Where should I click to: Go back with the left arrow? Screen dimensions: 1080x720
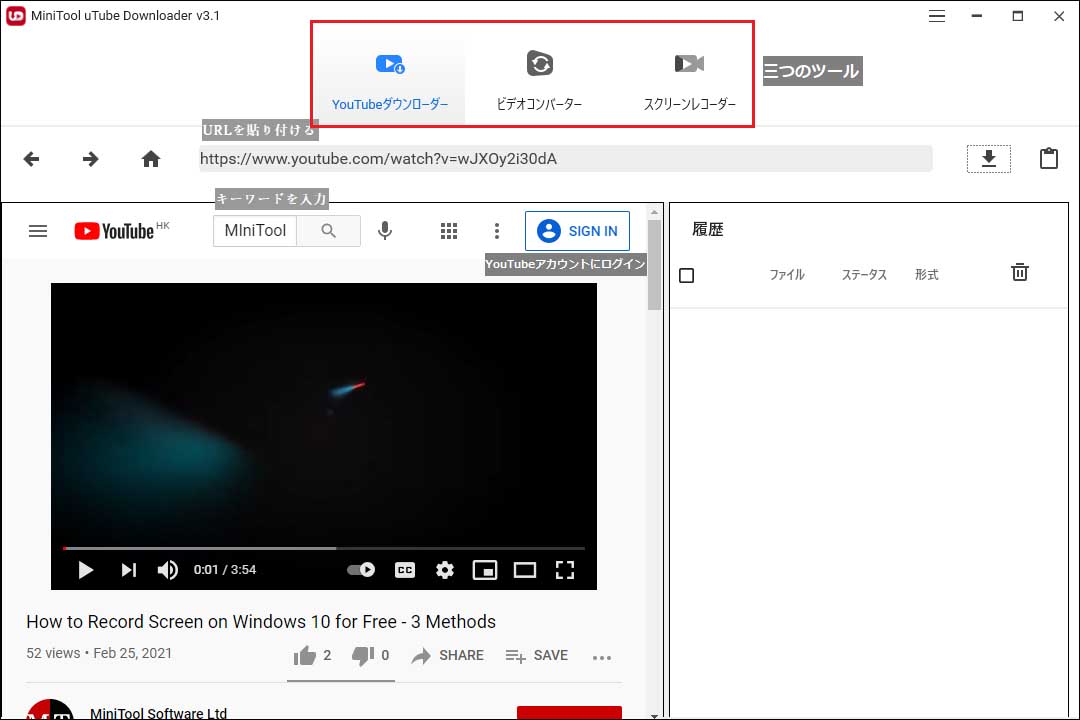(x=32, y=159)
